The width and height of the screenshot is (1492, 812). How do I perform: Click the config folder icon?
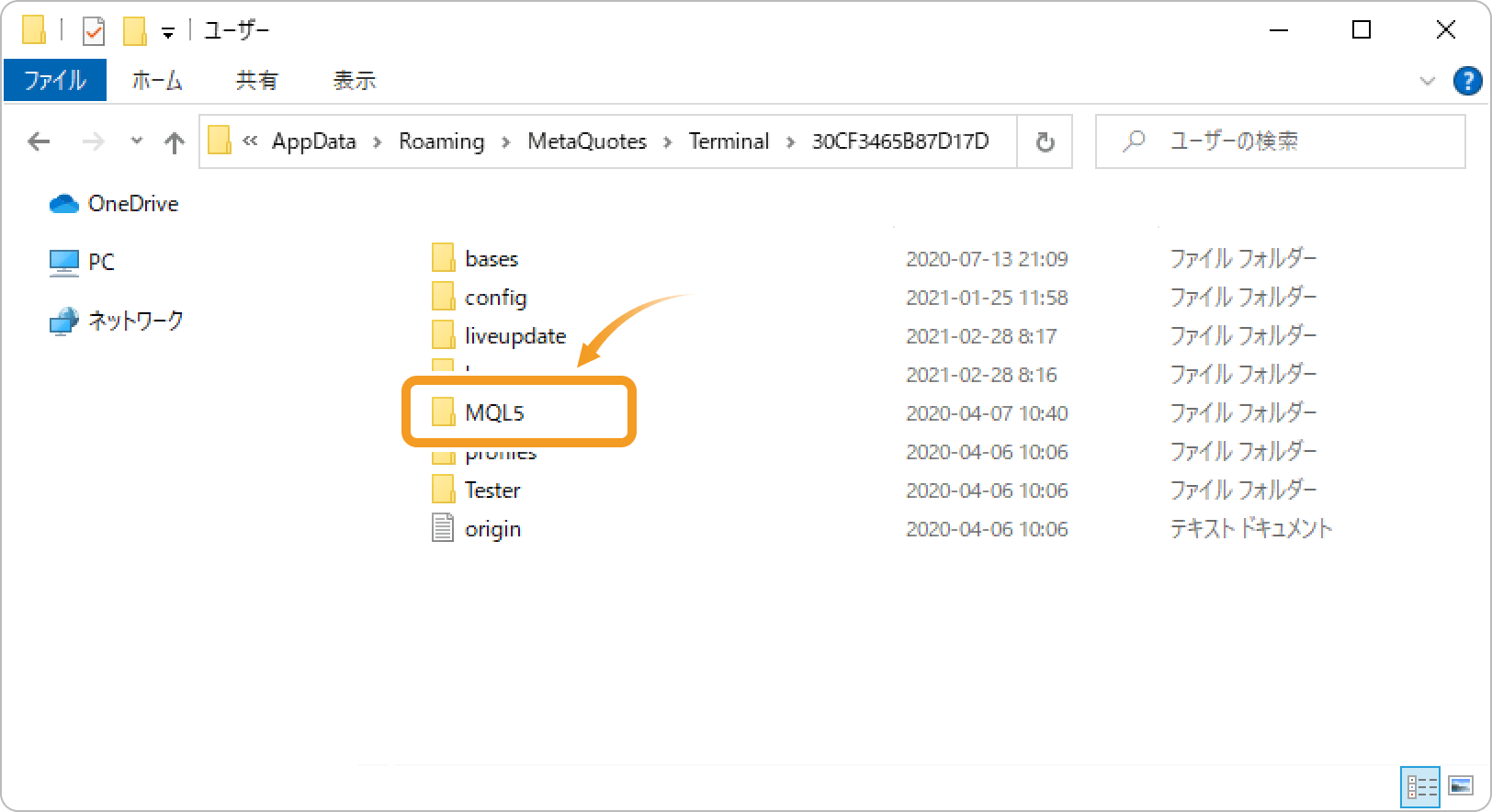[443, 297]
